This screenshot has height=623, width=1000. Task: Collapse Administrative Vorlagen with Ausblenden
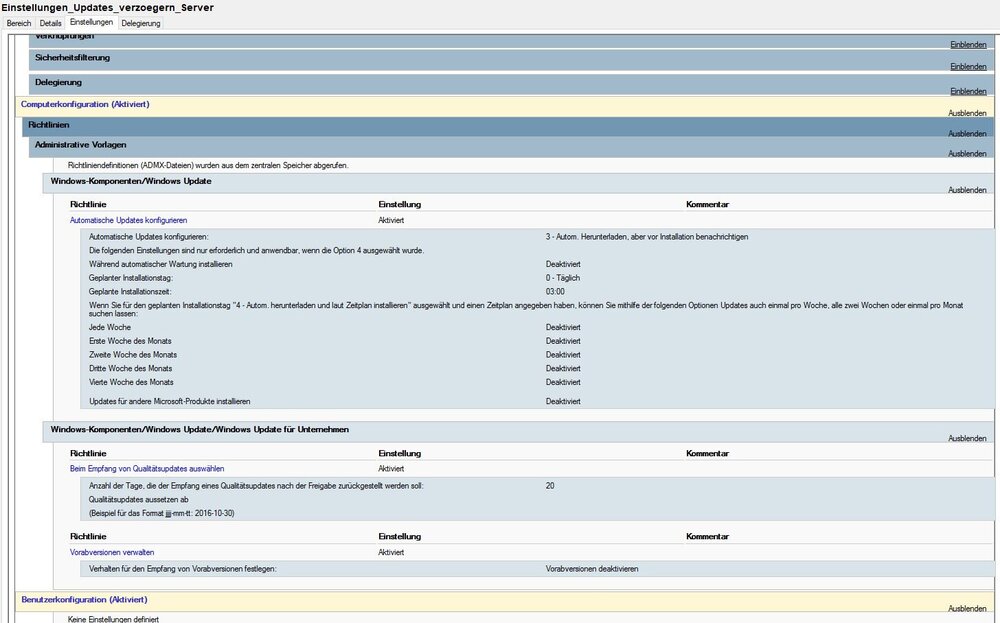[967, 154]
